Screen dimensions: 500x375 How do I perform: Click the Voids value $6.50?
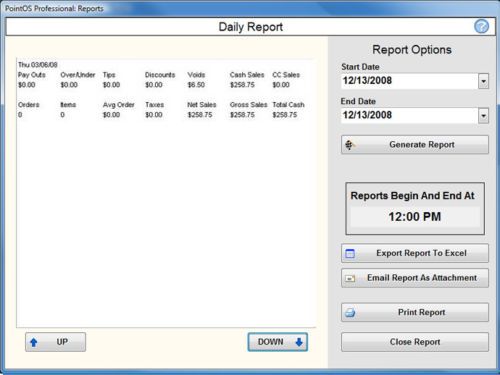pos(196,85)
